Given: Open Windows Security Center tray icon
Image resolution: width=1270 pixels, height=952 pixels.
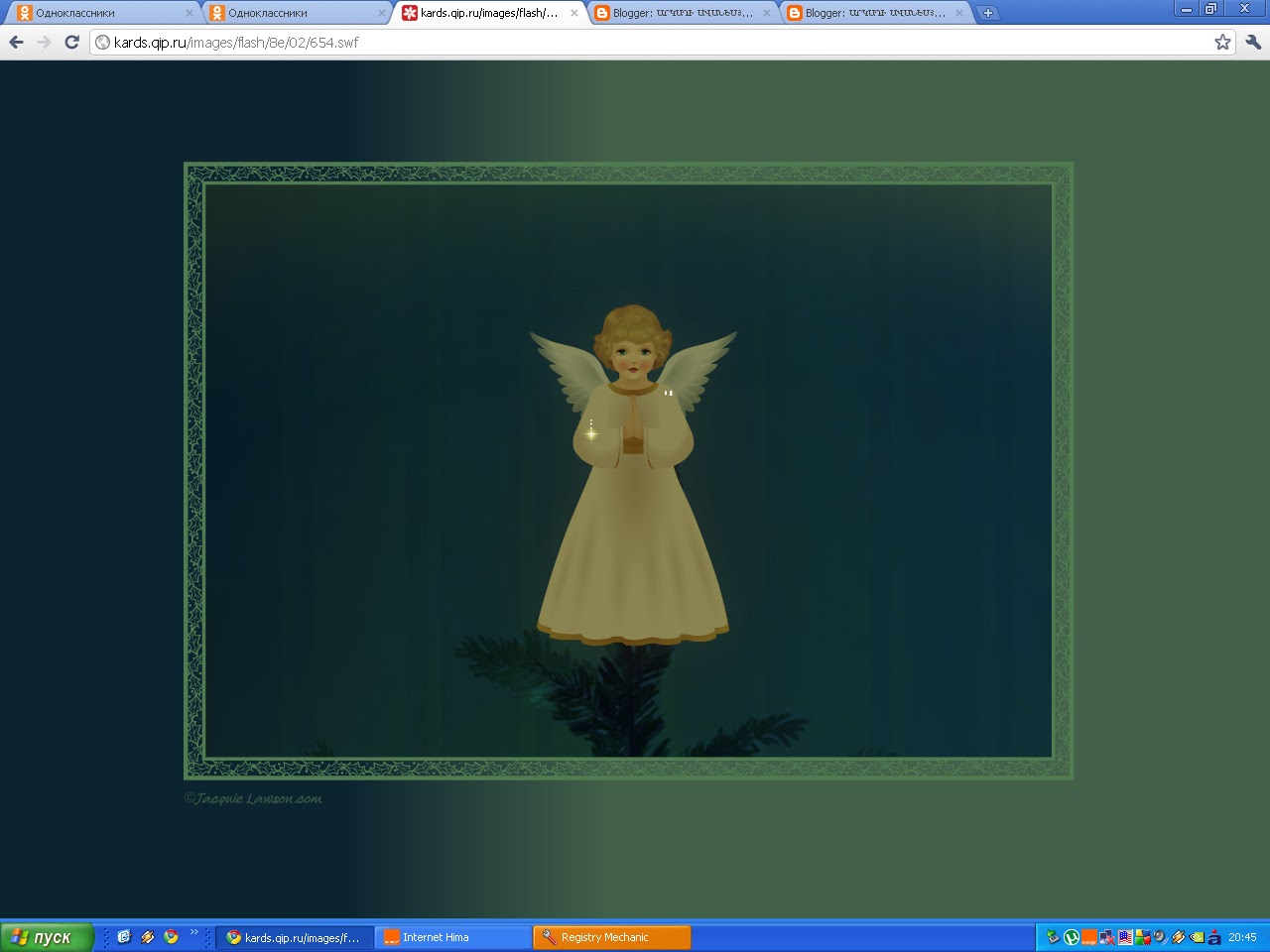Looking at the screenshot, I should [x=1143, y=937].
